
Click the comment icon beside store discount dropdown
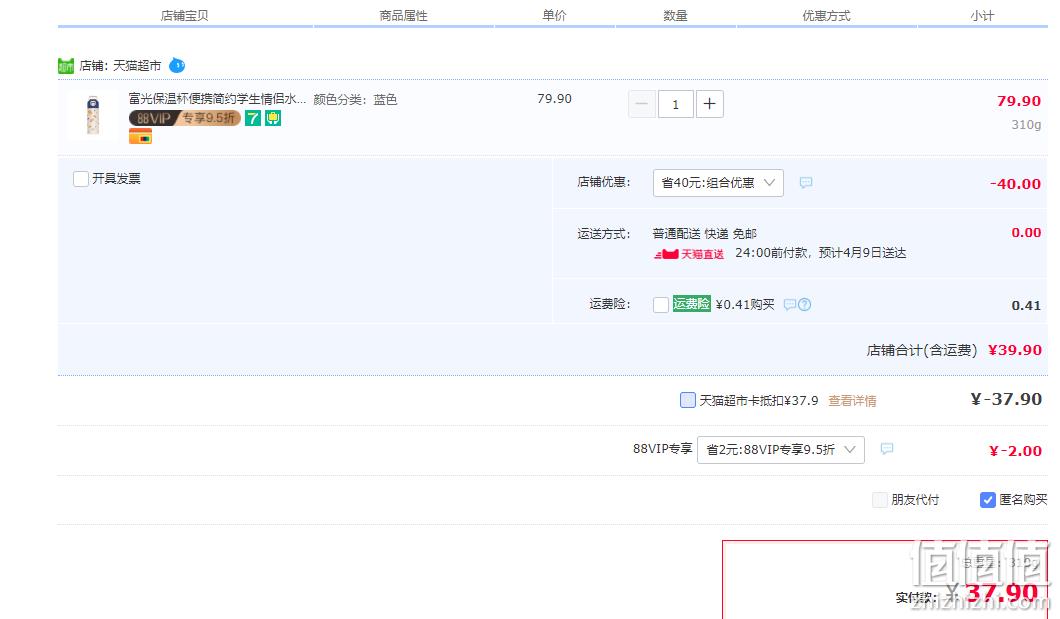point(806,182)
